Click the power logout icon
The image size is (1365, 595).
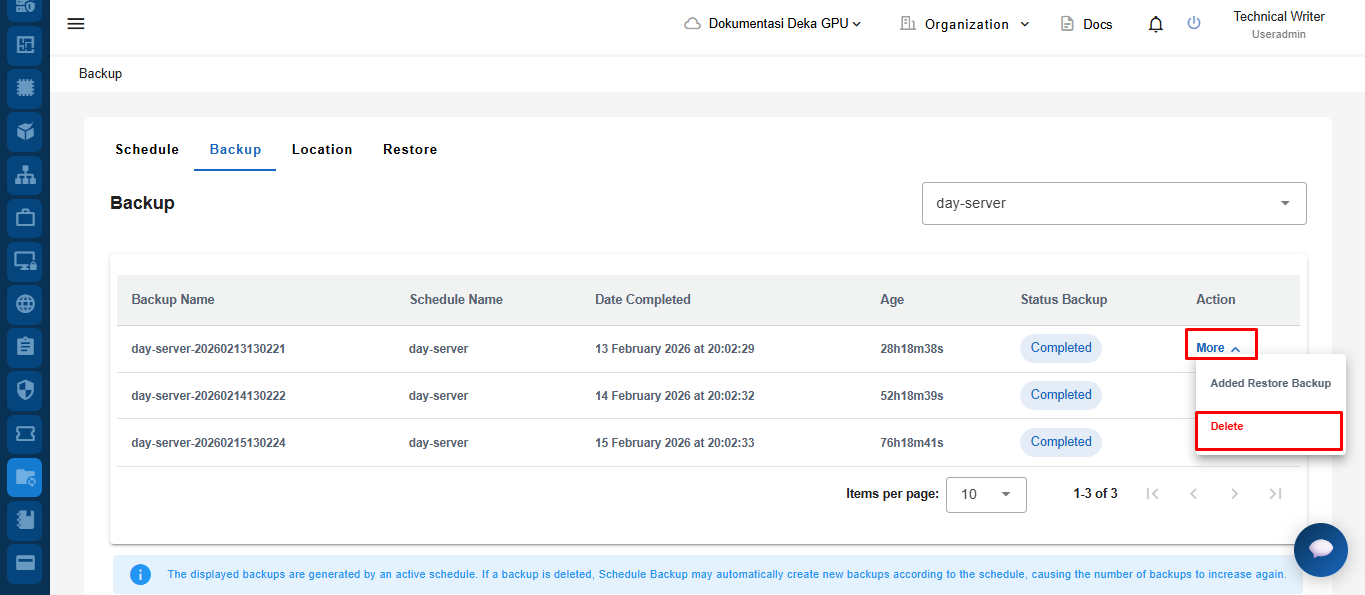point(1193,24)
